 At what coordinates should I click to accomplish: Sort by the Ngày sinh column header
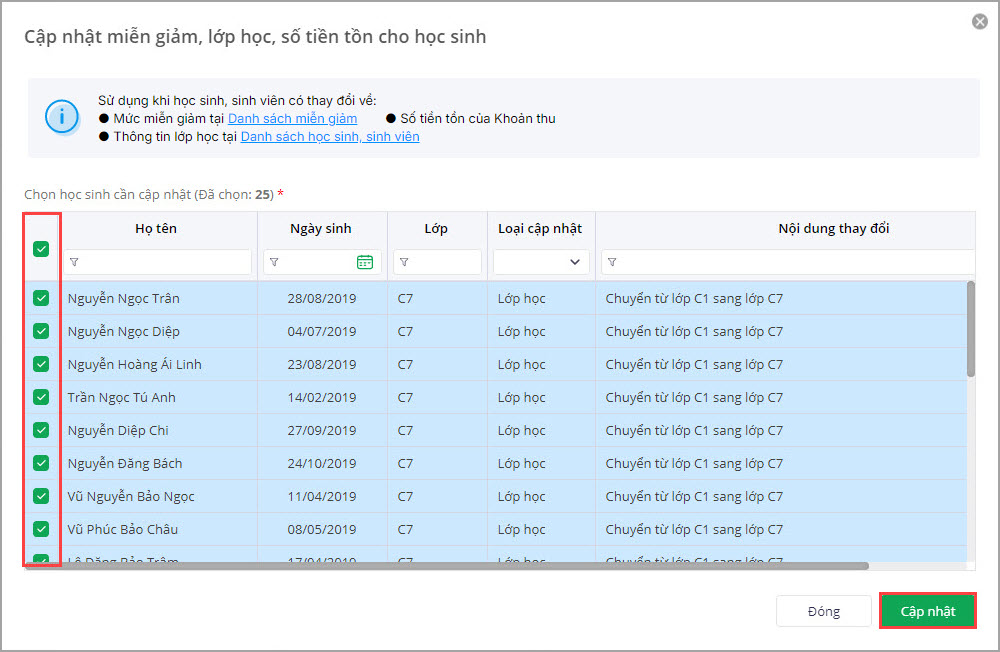coord(320,228)
